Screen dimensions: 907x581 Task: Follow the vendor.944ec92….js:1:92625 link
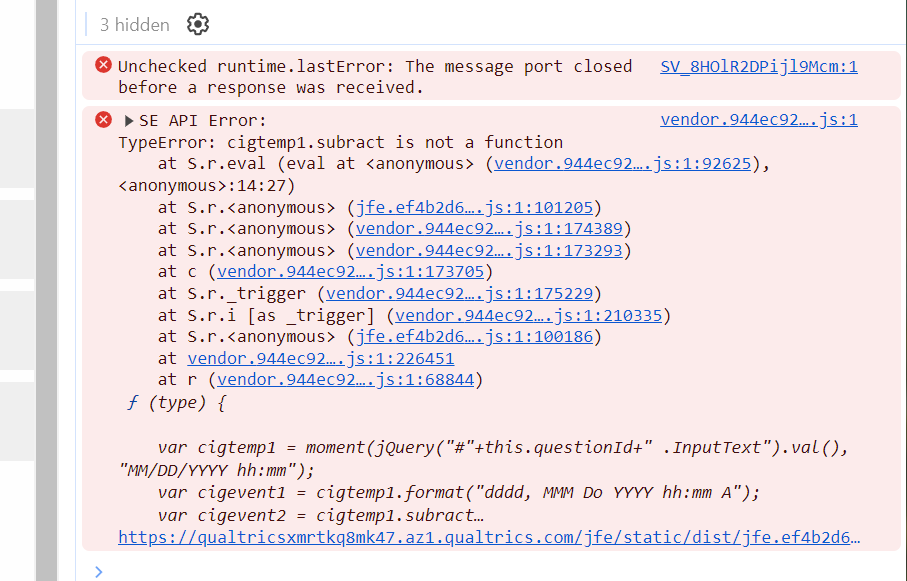tap(622, 164)
